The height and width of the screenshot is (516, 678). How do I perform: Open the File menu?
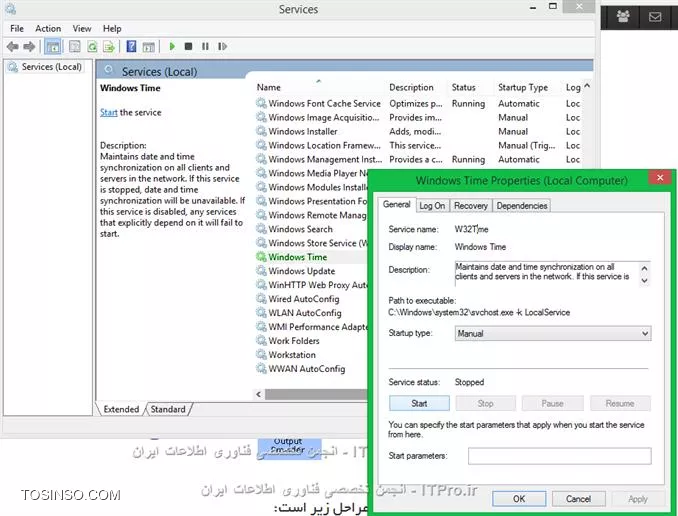tap(17, 29)
